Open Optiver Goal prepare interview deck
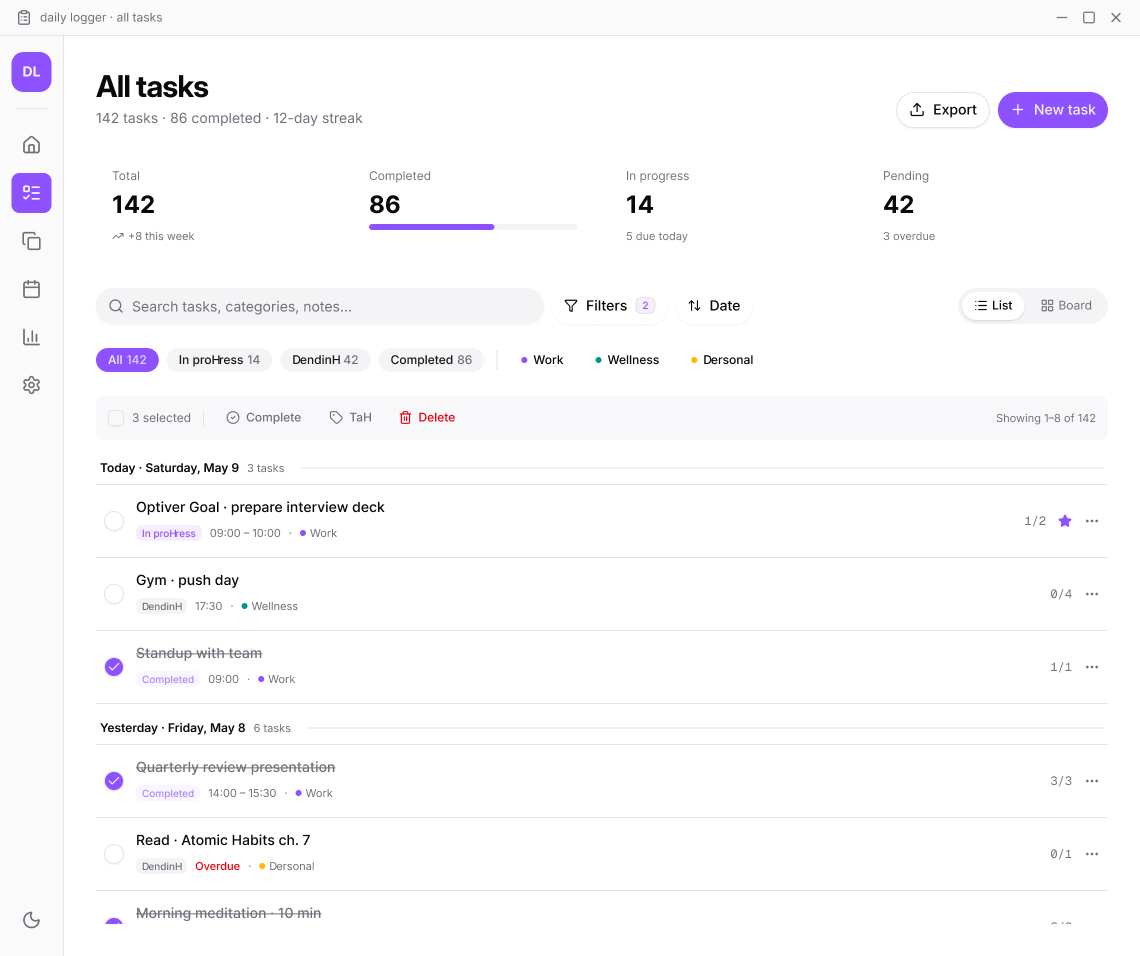Screen dimensions: 1140x956 point(260,507)
